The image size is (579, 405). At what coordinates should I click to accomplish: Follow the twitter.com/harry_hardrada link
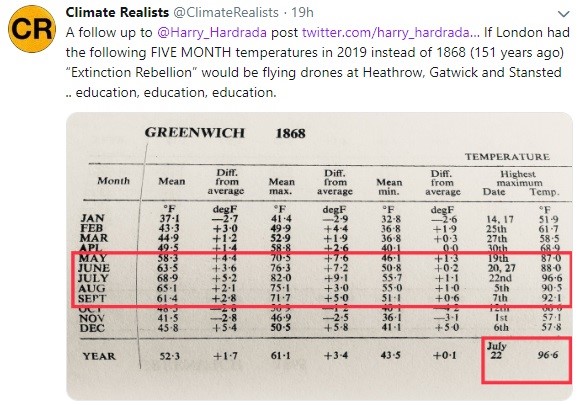point(391,33)
